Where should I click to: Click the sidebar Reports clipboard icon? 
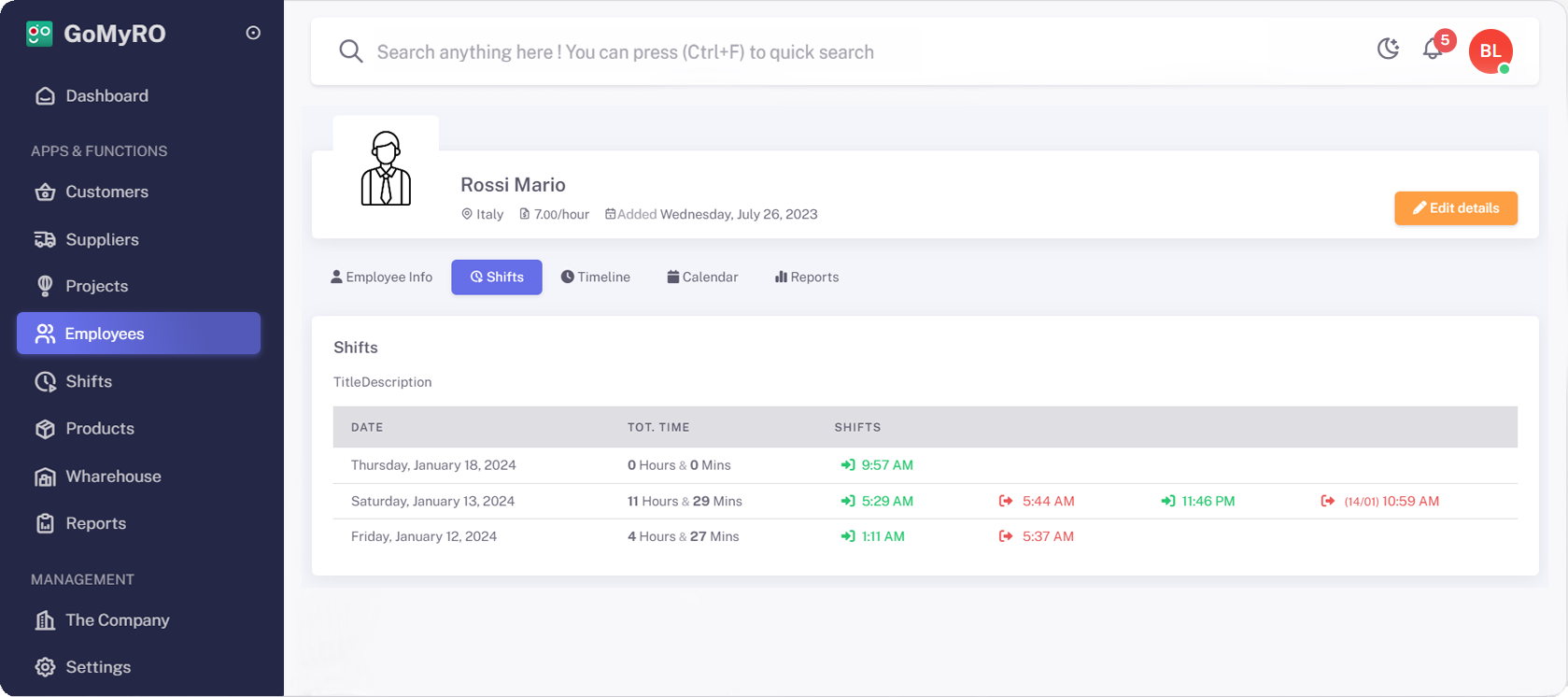pos(45,524)
